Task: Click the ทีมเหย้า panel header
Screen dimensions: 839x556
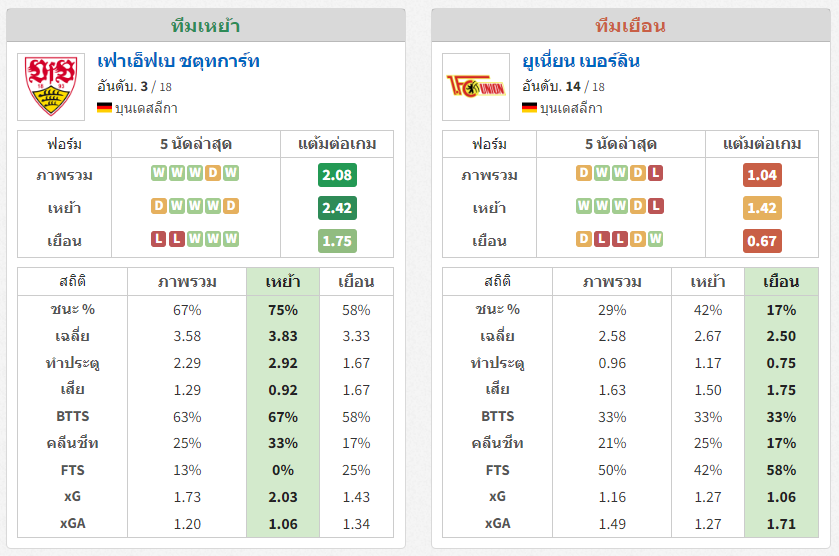Action: pyautogui.click(x=205, y=25)
